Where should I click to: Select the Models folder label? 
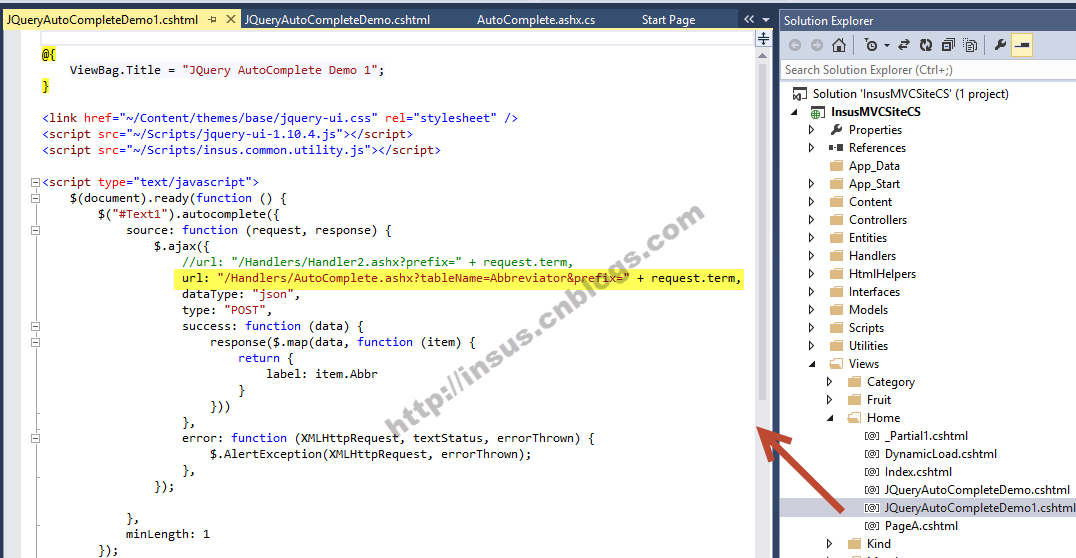pos(868,310)
